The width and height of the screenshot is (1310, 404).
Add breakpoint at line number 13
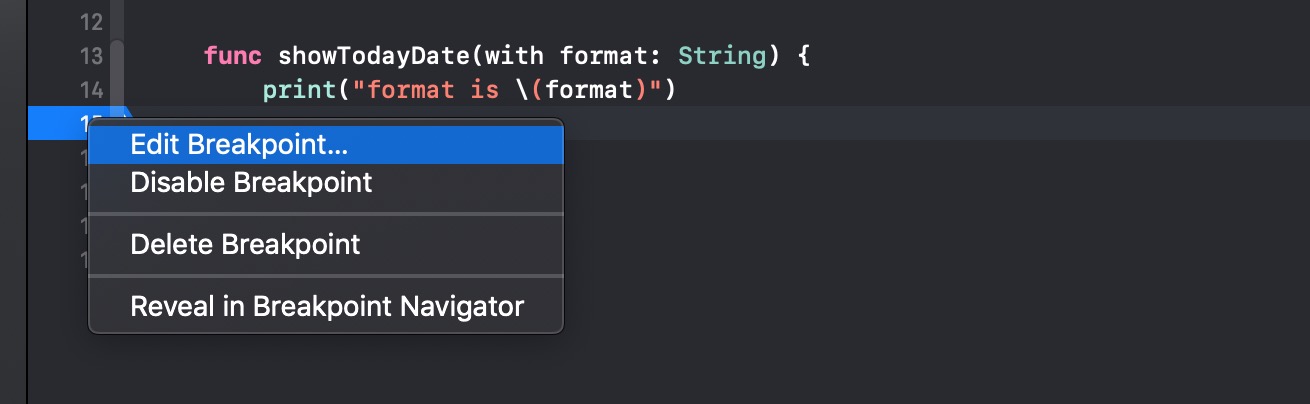coord(91,56)
